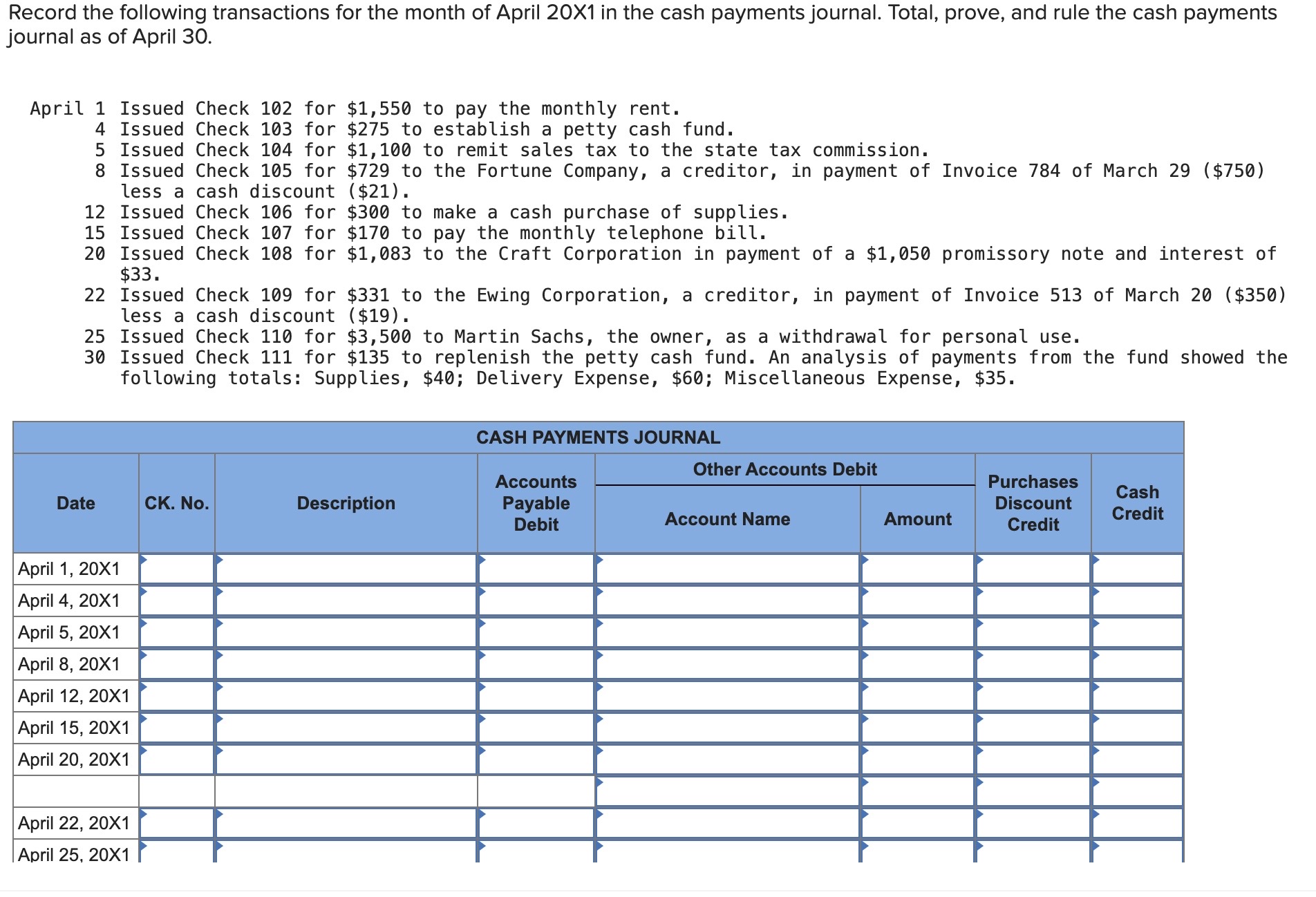Click the Purchases Discount Credit cell for April 22
This screenshot has height=897, width=1316.
1033,822
